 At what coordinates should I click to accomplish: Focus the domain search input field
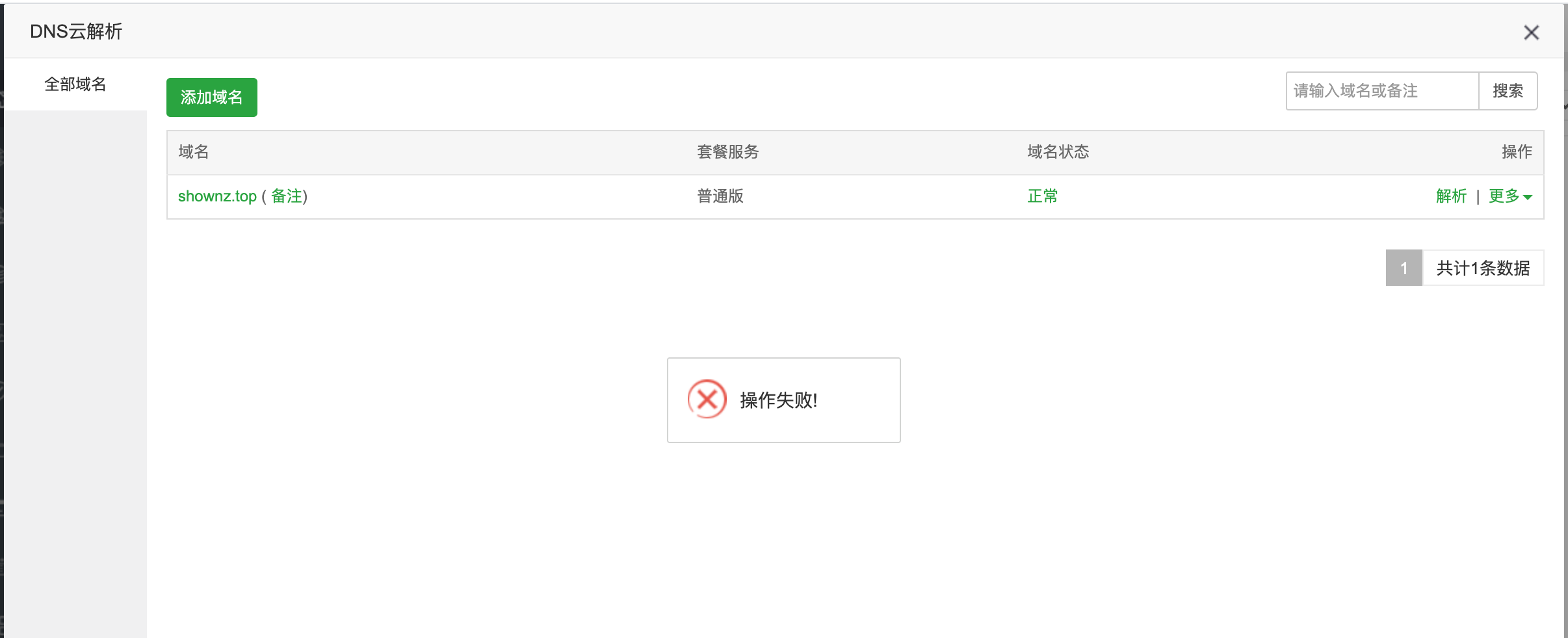tap(1382, 91)
